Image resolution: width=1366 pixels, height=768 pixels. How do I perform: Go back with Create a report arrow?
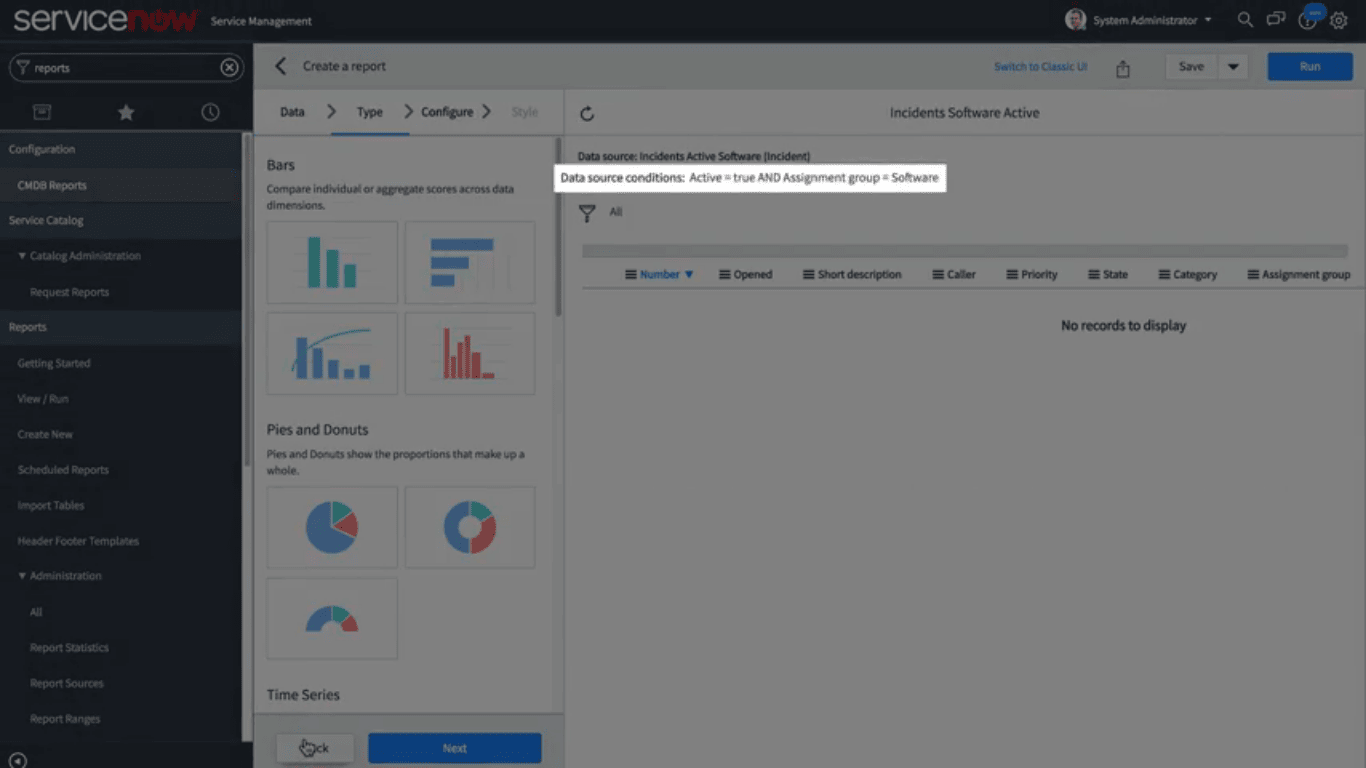pos(281,66)
